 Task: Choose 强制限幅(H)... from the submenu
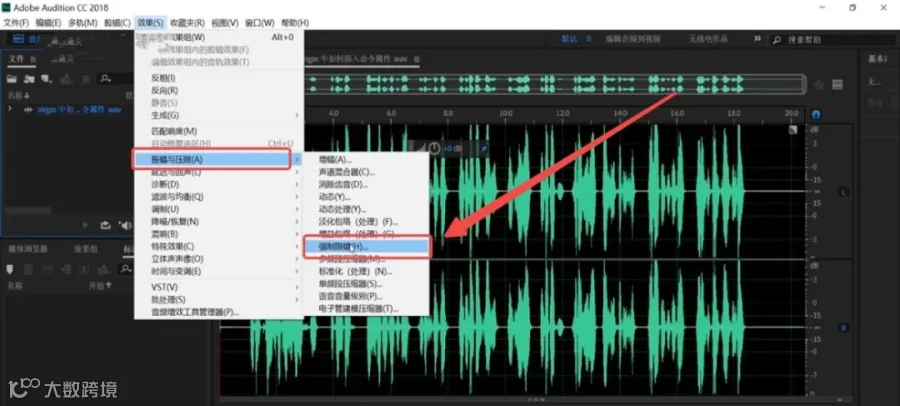pos(366,246)
